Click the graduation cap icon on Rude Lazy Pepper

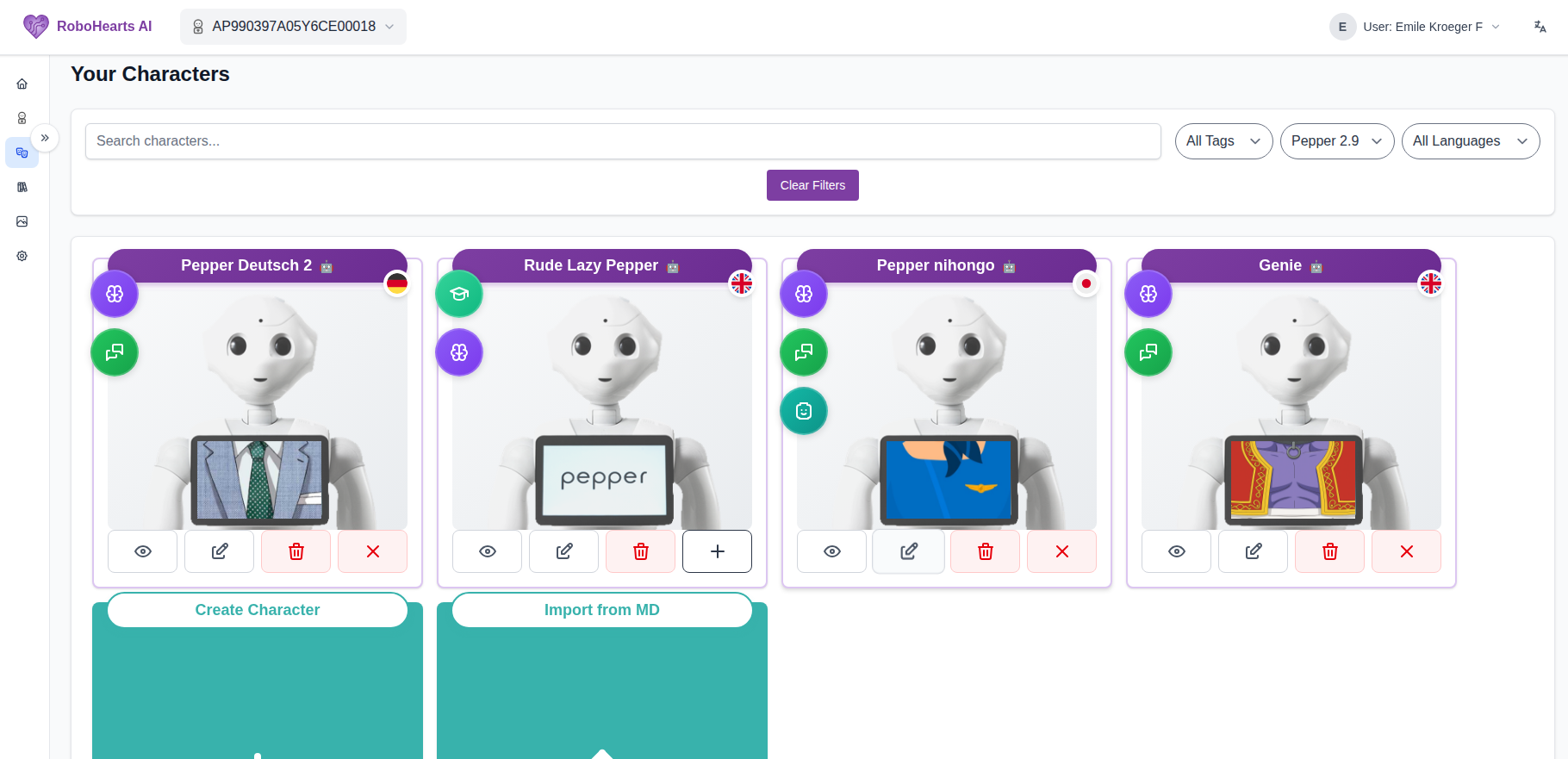[459, 294]
